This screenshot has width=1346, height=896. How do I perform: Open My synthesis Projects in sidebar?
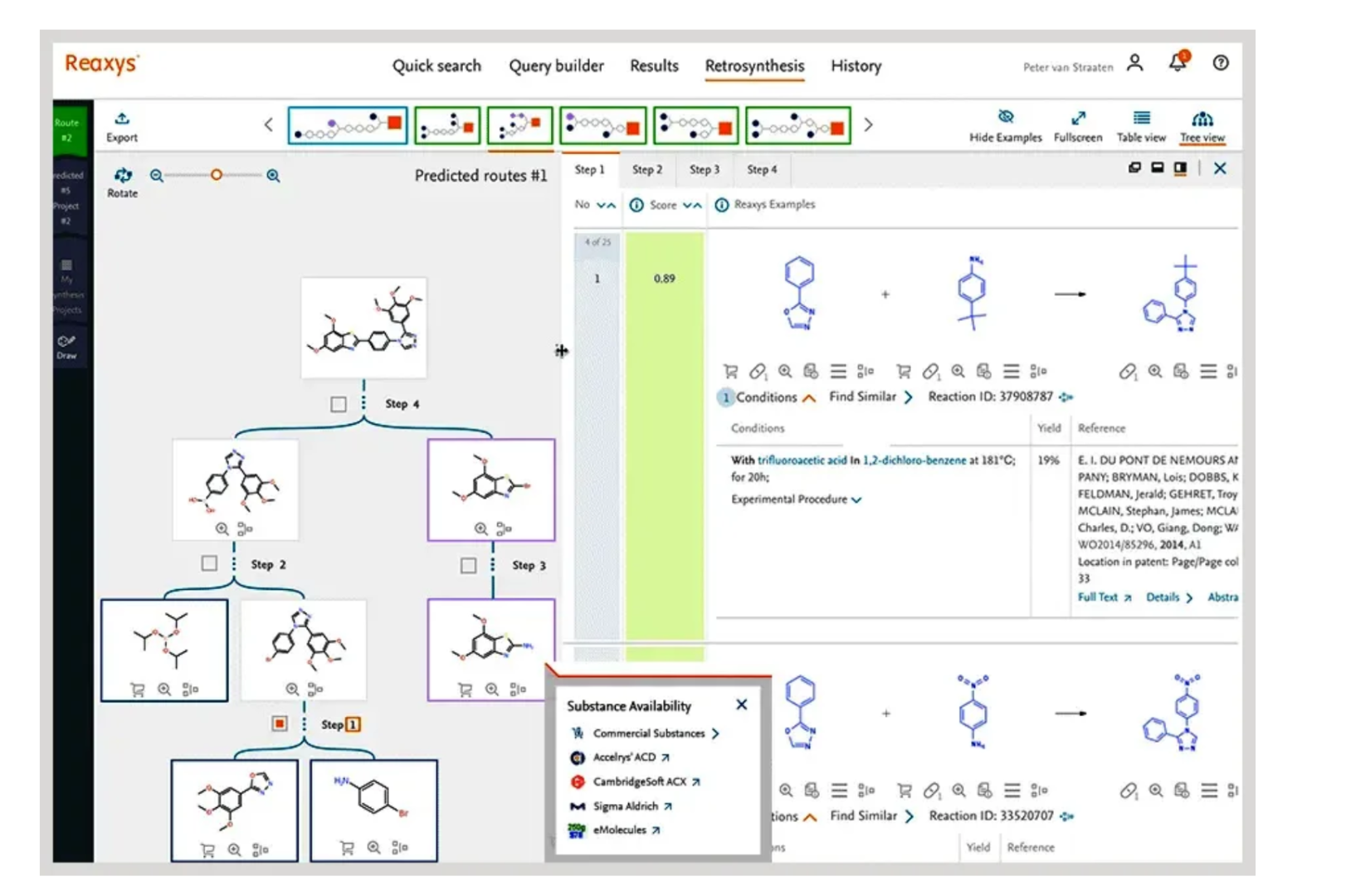[66, 286]
